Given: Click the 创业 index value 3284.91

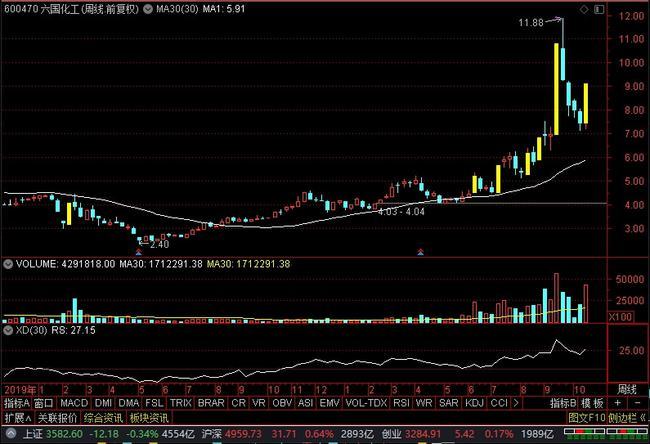Looking at the screenshot, I should pos(423,434).
